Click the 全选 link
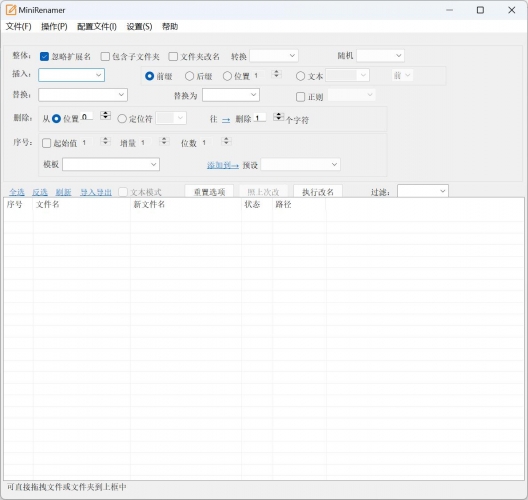Image resolution: width=528 pixels, height=500 pixels. [x=17, y=192]
